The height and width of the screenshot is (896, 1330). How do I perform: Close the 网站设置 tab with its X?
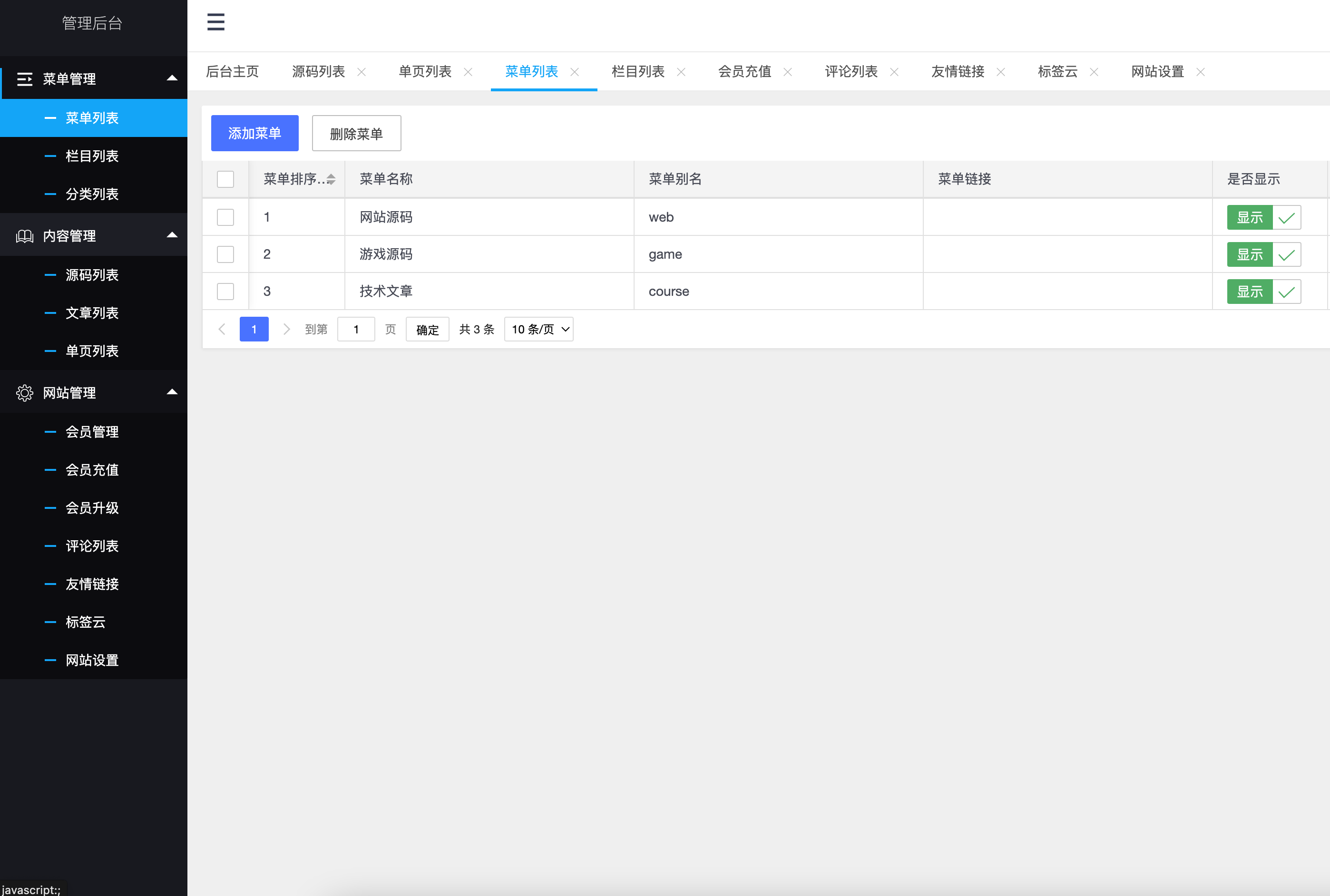point(1201,72)
